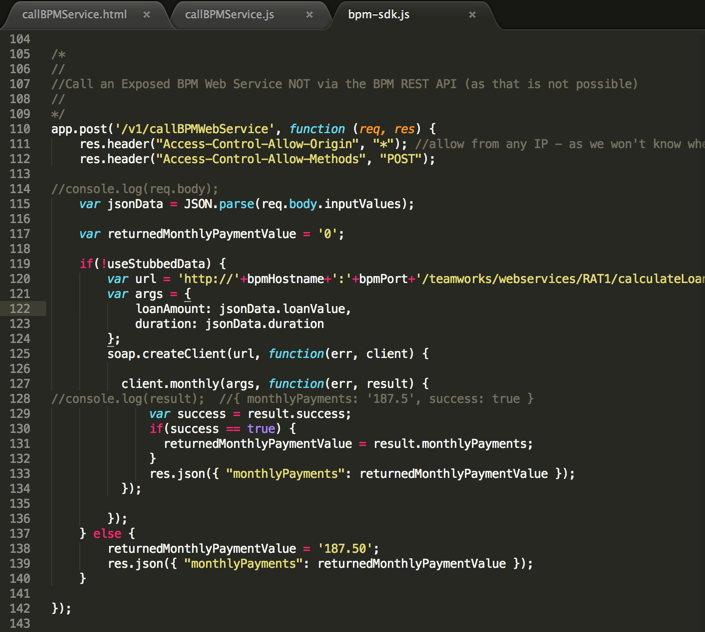Click returnedMonthlyPaymentValue assignment on line 138
This screenshot has width=705, height=632.
[201, 548]
